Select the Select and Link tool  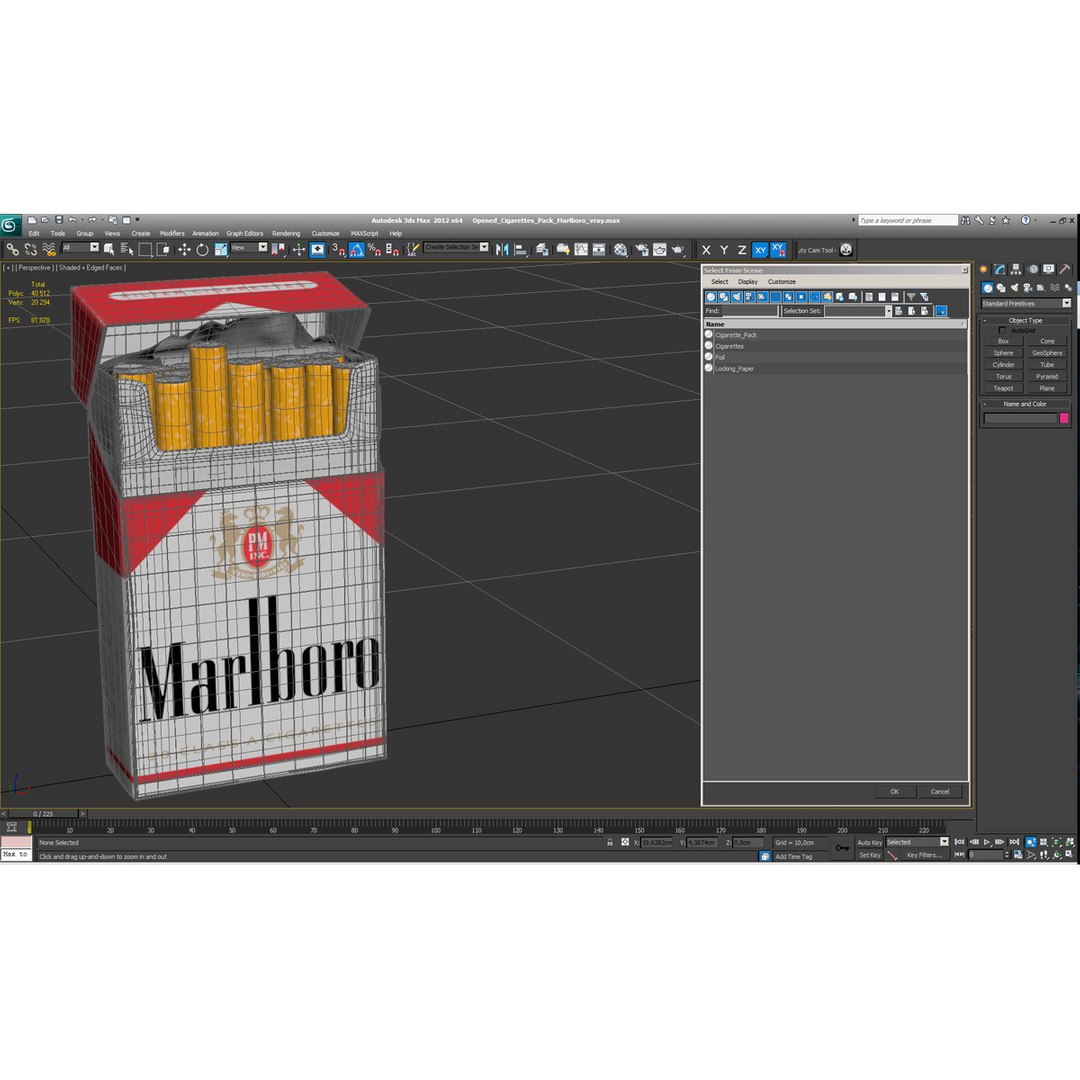point(12,249)
